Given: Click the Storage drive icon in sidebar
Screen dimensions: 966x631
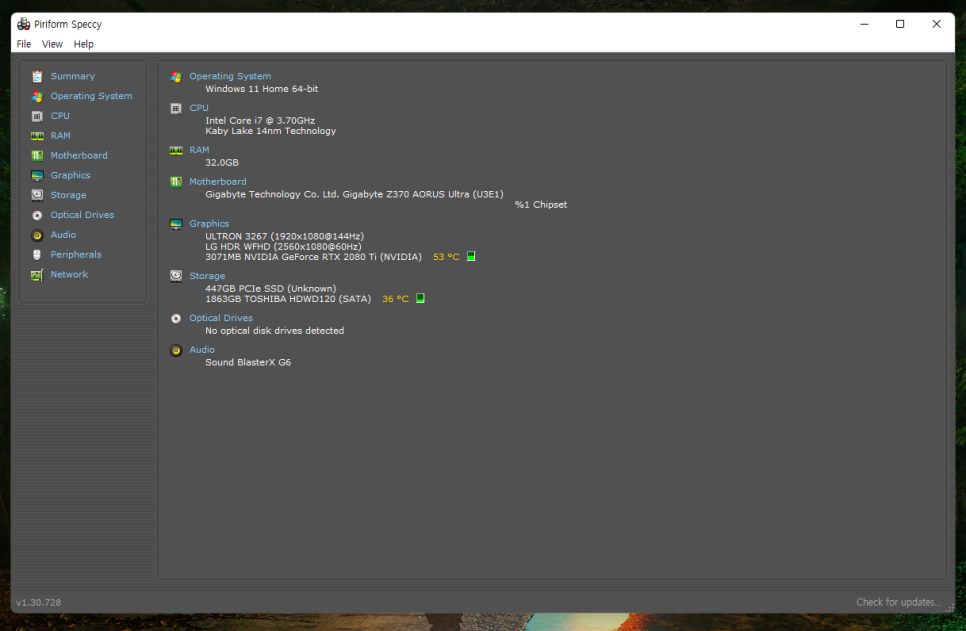Looking at the screenshot, I should [x=37, y=195].
